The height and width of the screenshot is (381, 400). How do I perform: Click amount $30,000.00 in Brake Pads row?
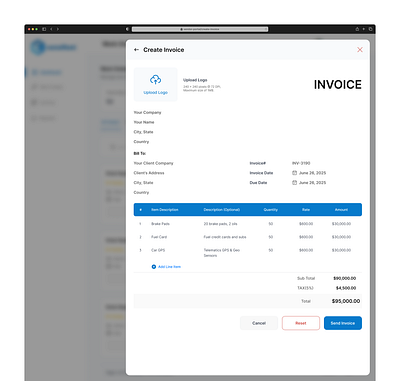[341, 224]
